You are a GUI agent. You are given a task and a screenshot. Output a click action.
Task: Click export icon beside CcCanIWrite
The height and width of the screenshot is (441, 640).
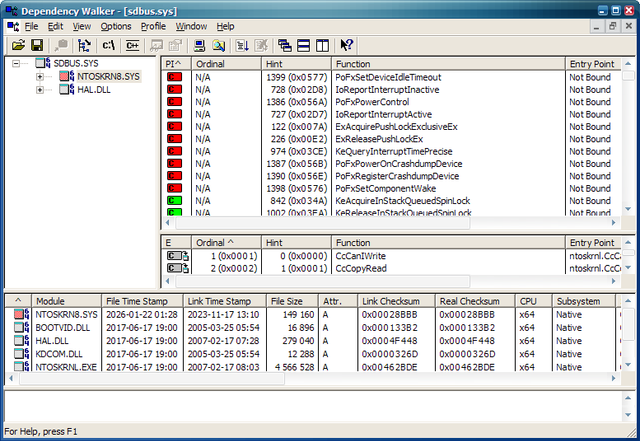(178, 256)
